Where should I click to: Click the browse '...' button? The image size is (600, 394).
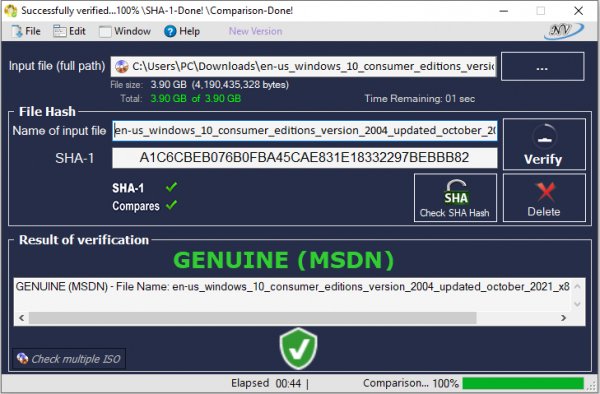coord(543,67)
